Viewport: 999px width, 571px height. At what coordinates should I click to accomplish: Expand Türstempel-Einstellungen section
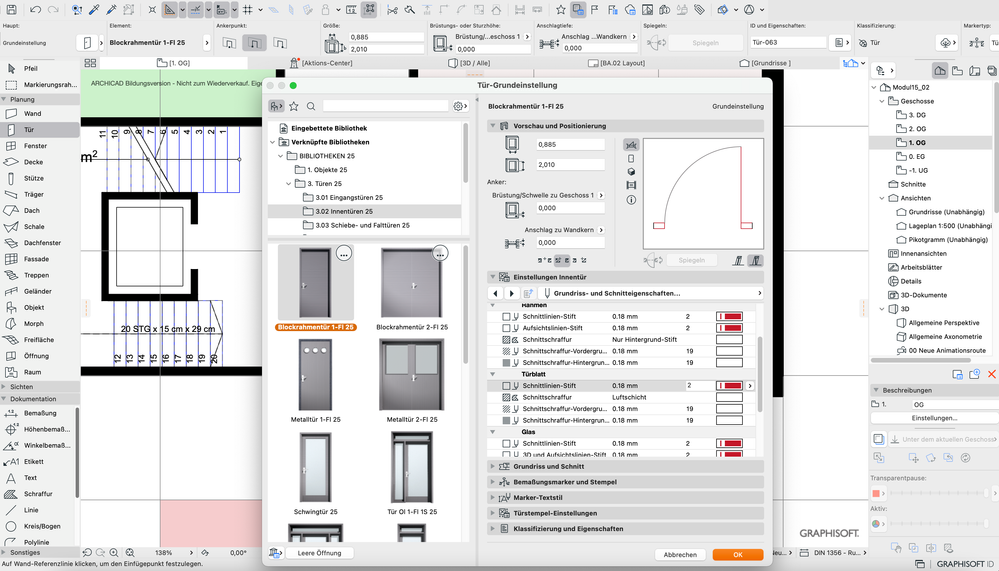(x=492, y=513)
